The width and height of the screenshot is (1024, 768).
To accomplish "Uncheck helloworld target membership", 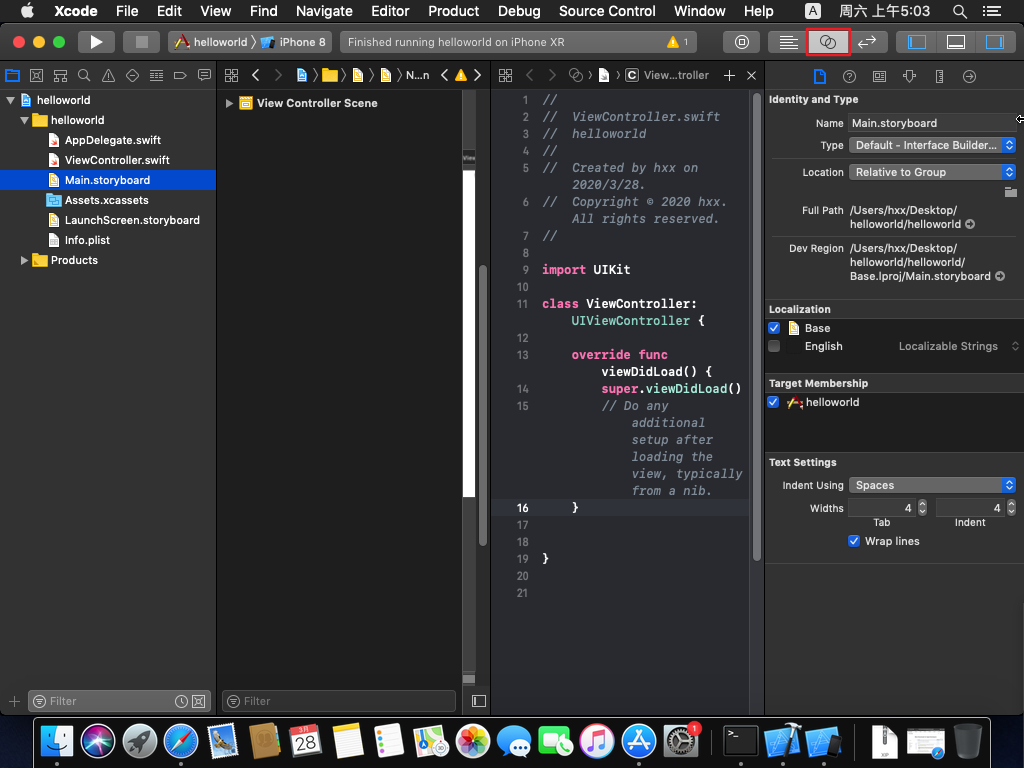I will click(773, 402).
